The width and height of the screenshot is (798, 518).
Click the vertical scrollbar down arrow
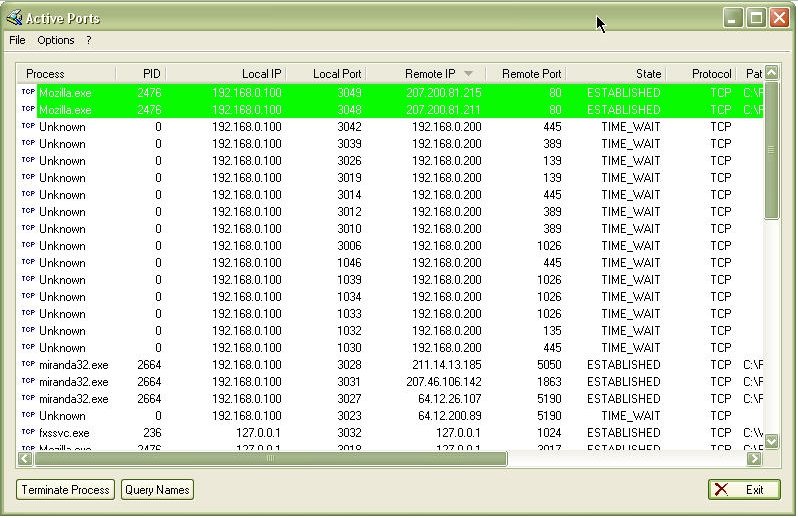tap(772, 441)
